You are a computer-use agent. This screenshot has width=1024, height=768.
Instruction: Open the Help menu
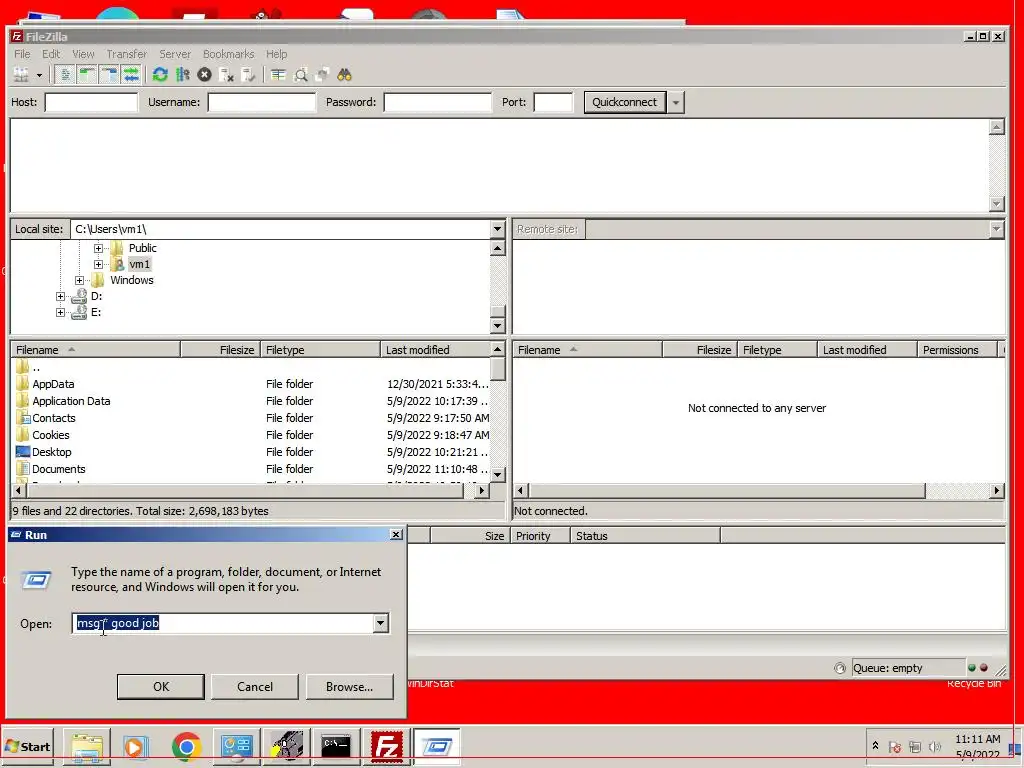[x=276, y=54]
